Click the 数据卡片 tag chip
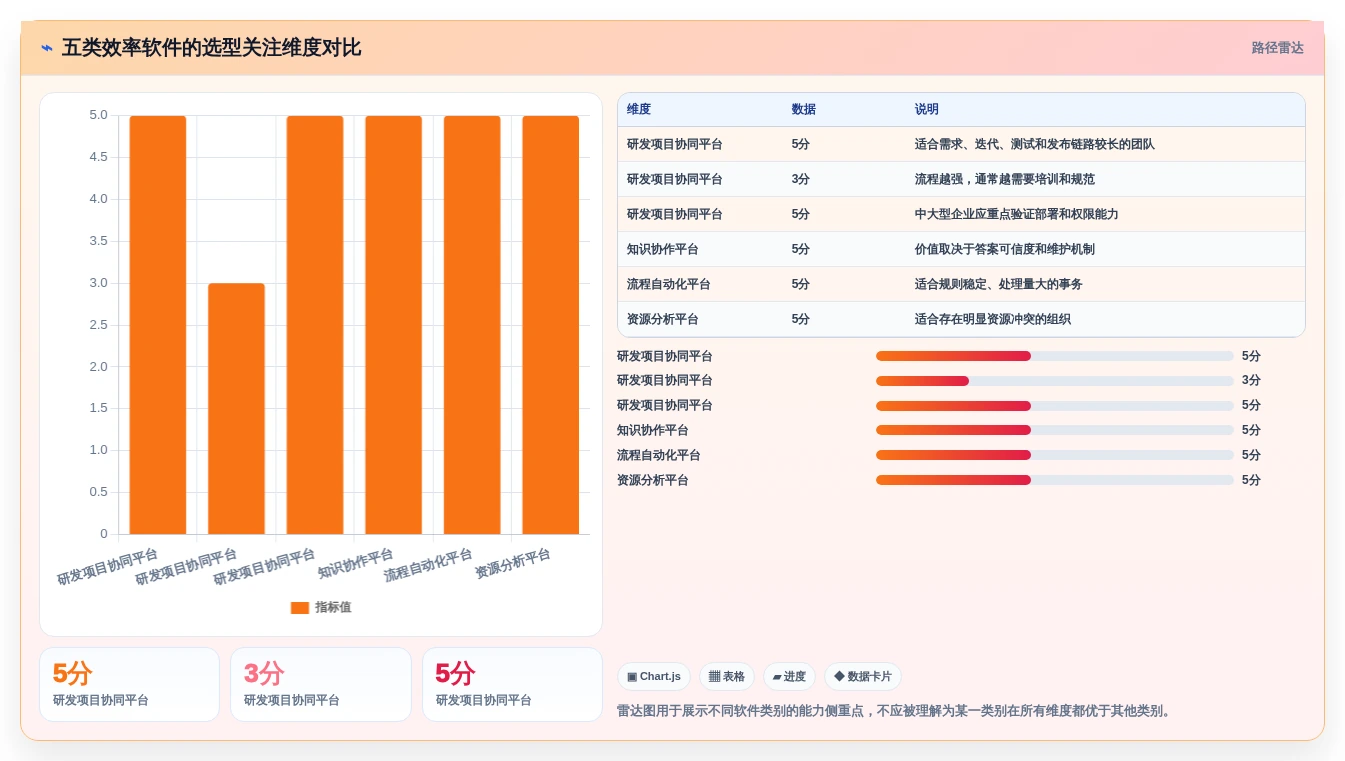The image size is (1345, 761). click(863, 677)
